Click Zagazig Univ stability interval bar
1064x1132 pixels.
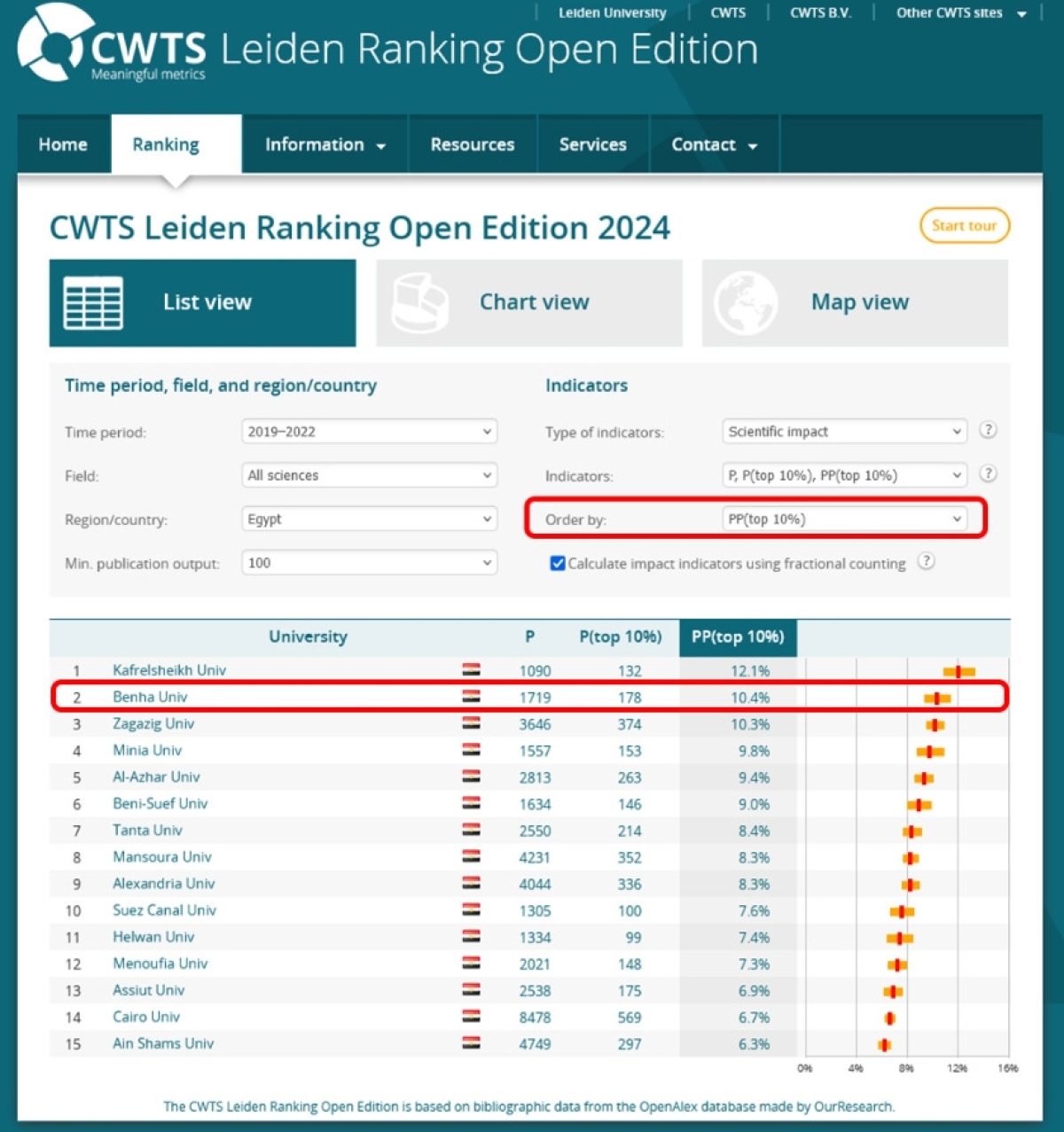(935, 725)
